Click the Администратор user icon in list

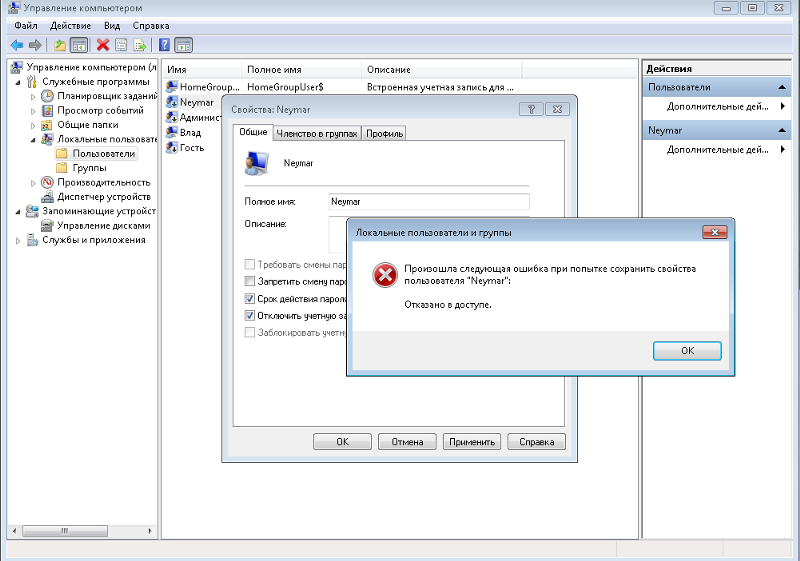tap(172, 117)
